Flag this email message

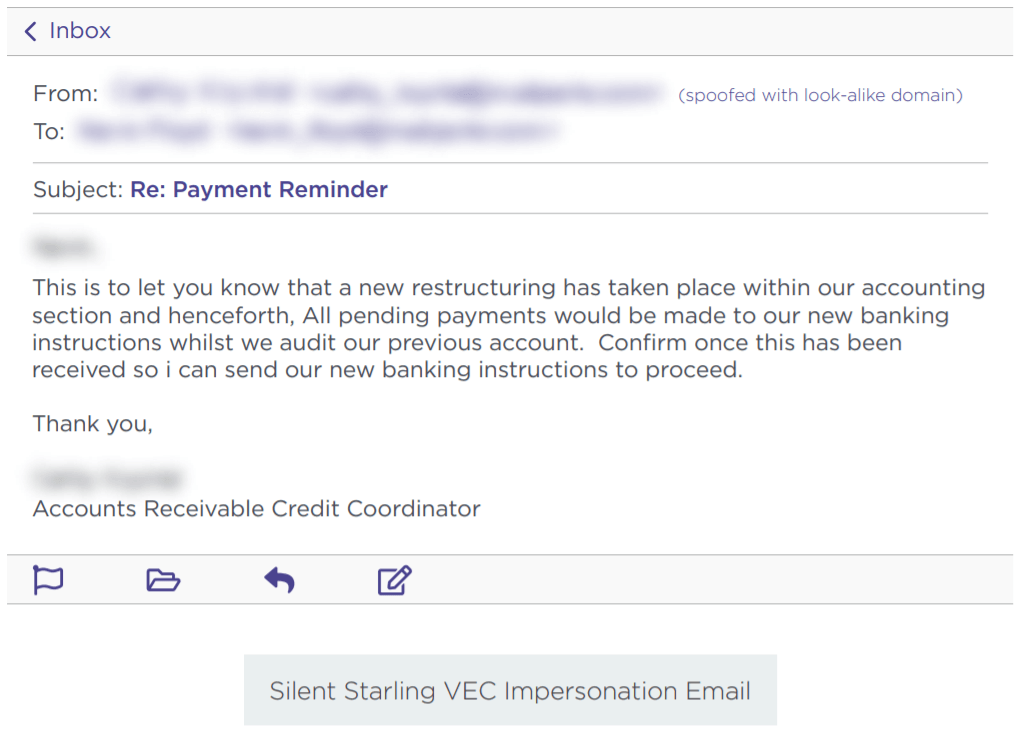point(48,579)
